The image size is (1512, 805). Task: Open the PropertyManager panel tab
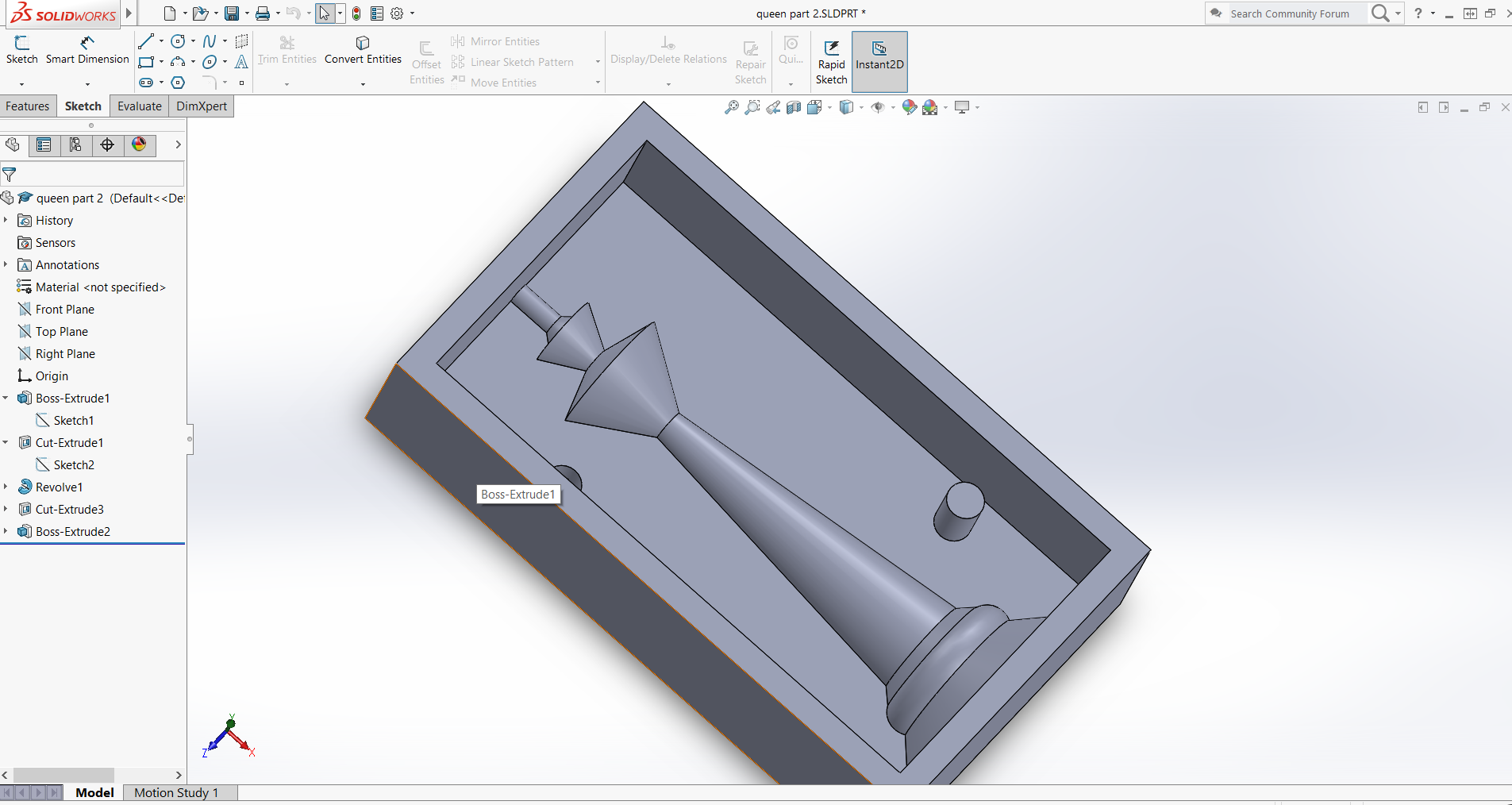(x=44, y=144)
